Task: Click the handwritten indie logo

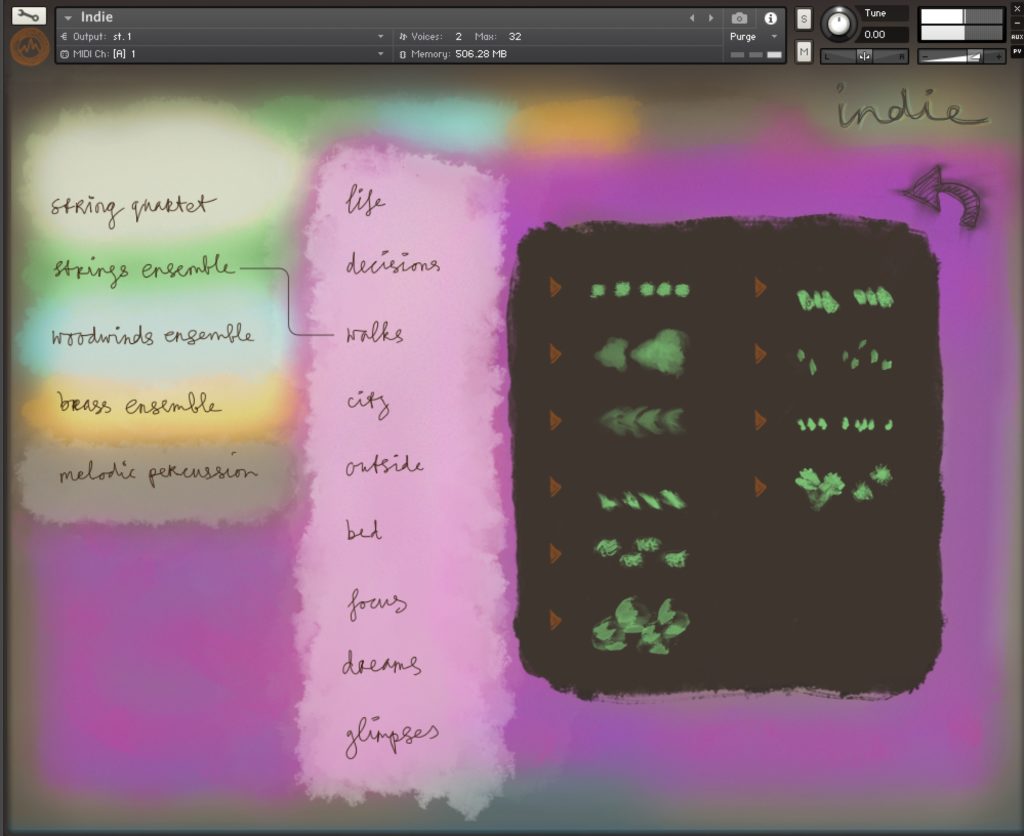Action: click(x=910, y=107)
